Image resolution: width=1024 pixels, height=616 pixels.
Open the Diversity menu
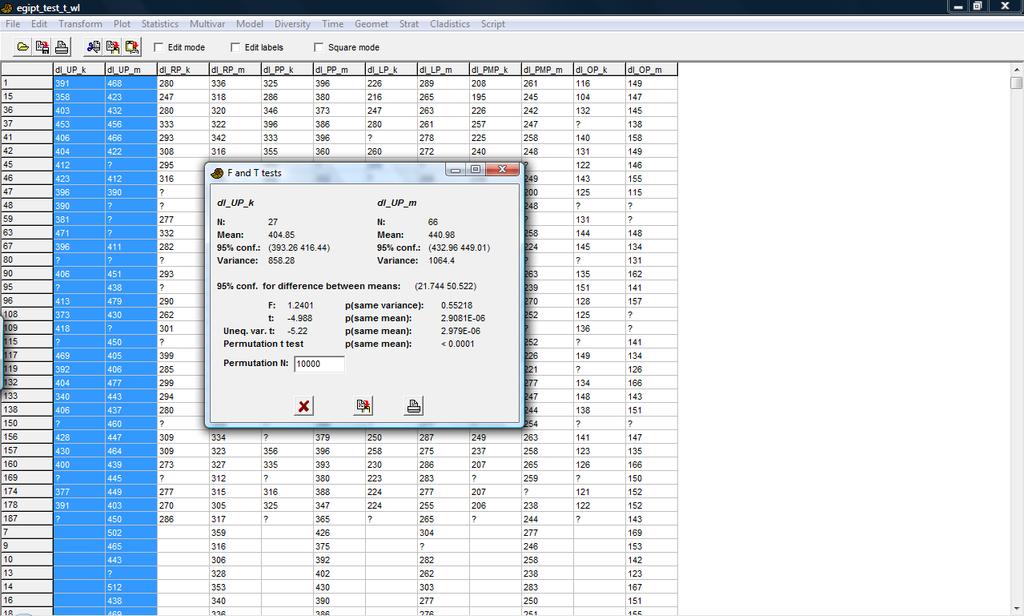coord(292,24)
